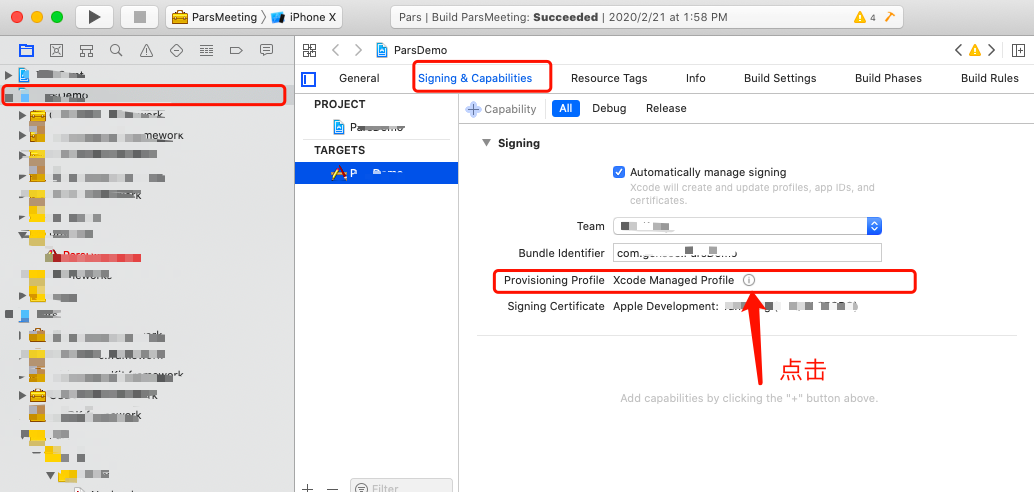Click the Bundle Identifier field
The width and height of the screenshot is (1034, 492).
click(747, 253)
